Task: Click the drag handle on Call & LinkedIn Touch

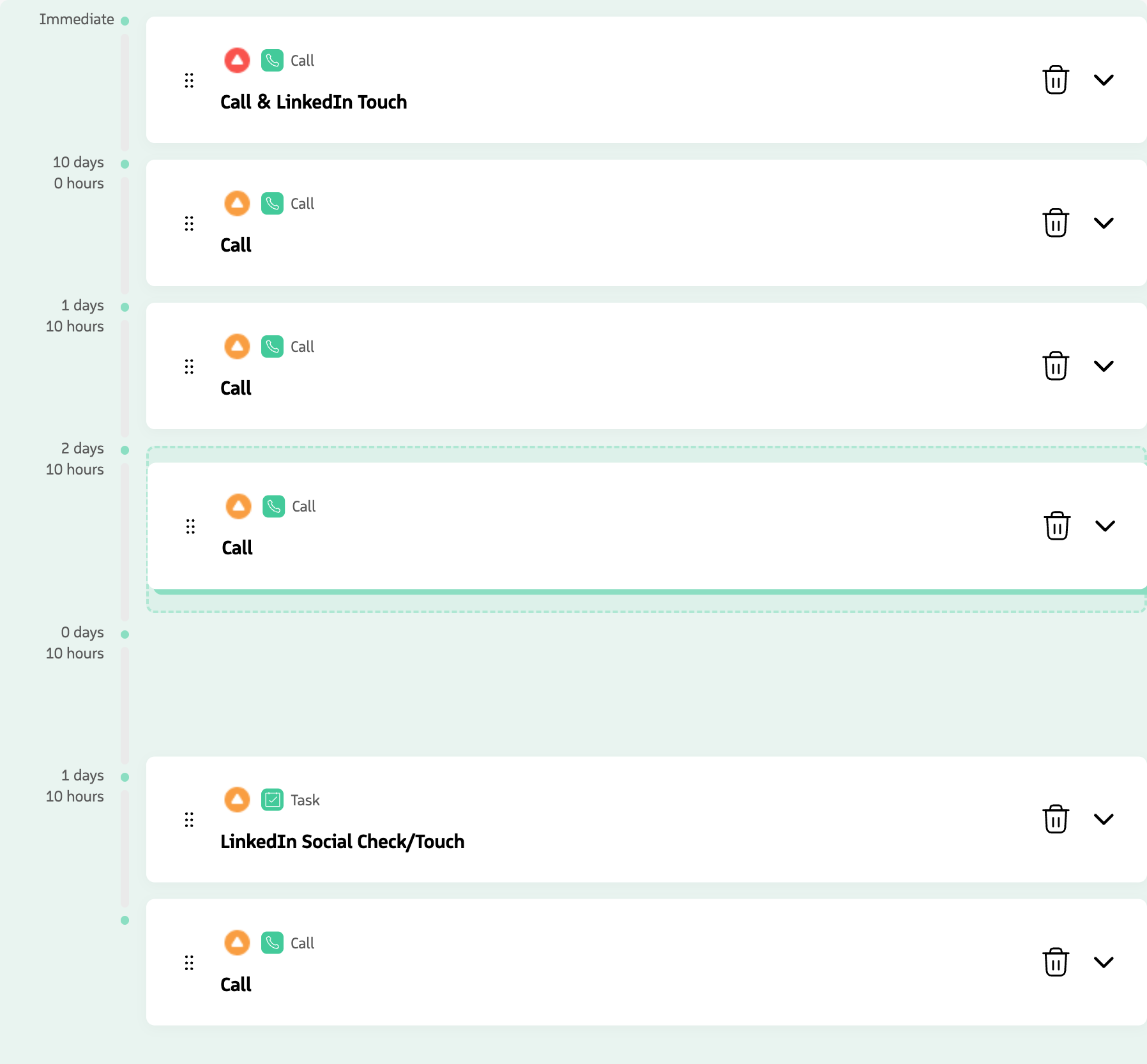Action: point(188,80)
